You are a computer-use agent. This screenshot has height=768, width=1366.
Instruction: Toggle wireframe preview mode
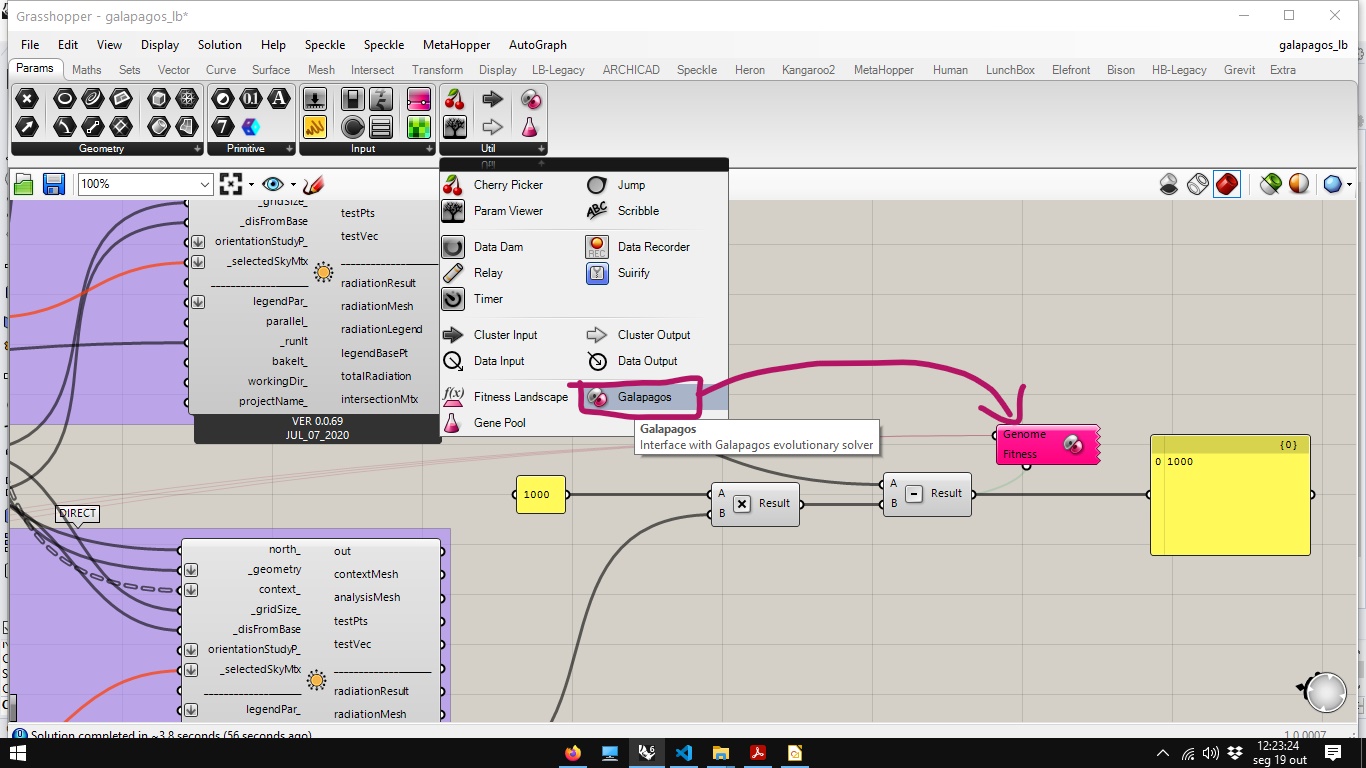click(1198, 184)
